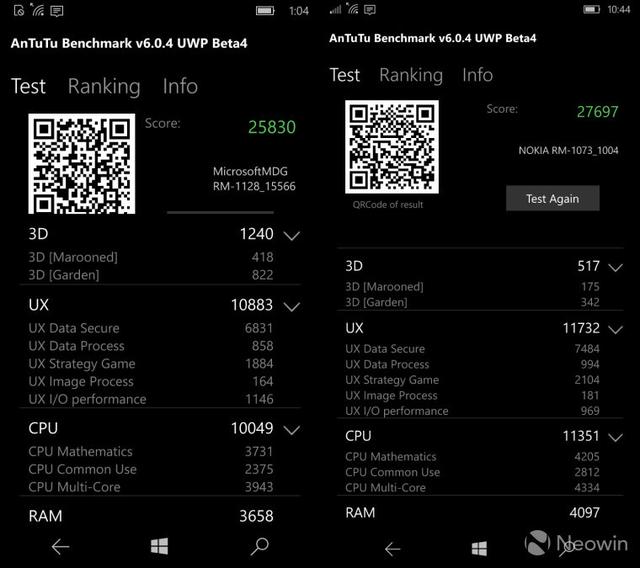Collapse the CPU section scoring 11351
Viewport: 640px width, 568px height.
coord(615,437)
